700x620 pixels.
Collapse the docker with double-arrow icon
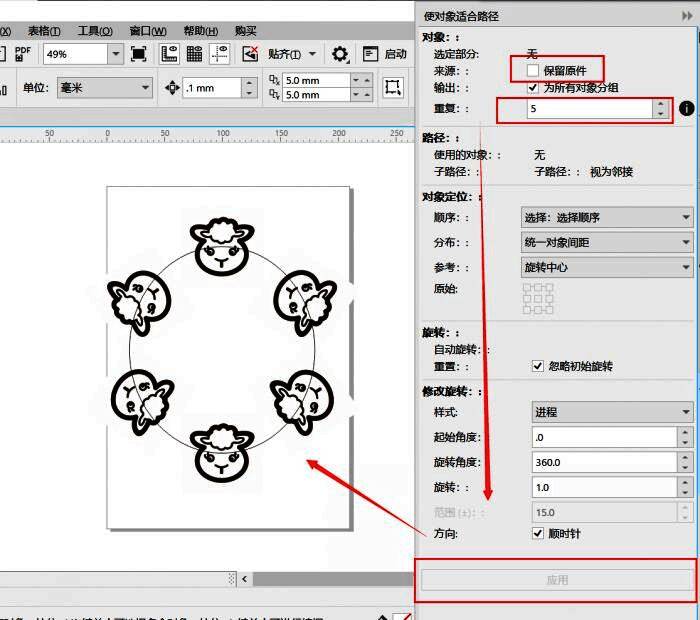[x=685, y=16]
